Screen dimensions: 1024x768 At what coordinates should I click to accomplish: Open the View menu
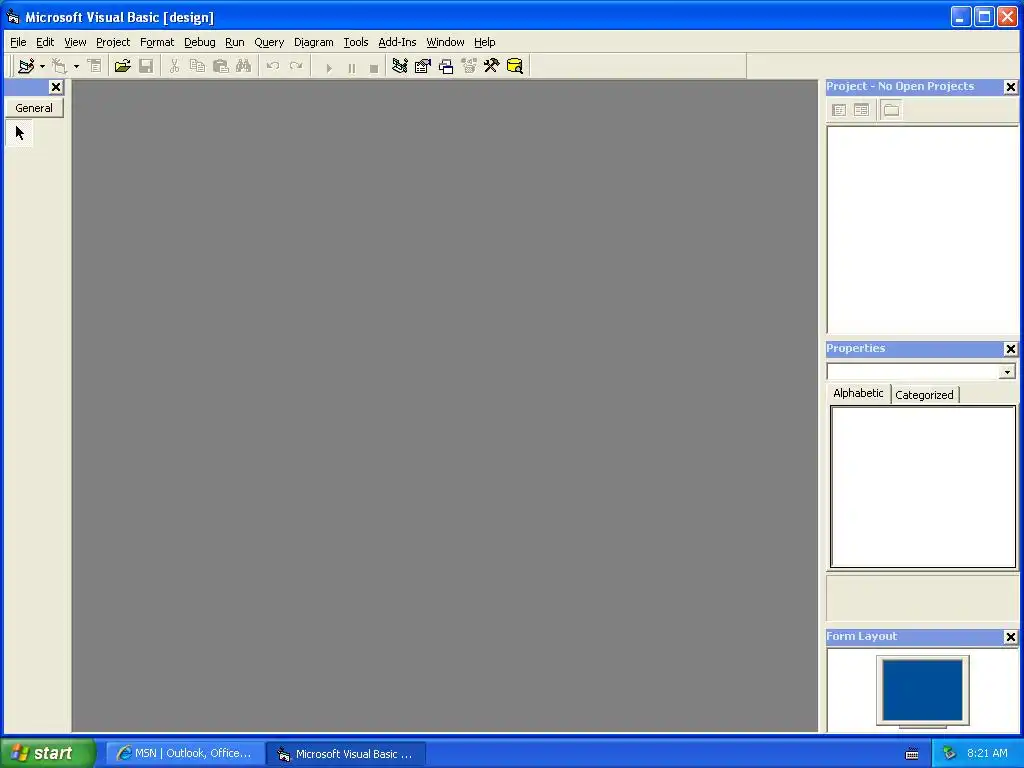(x=75, y=42)
